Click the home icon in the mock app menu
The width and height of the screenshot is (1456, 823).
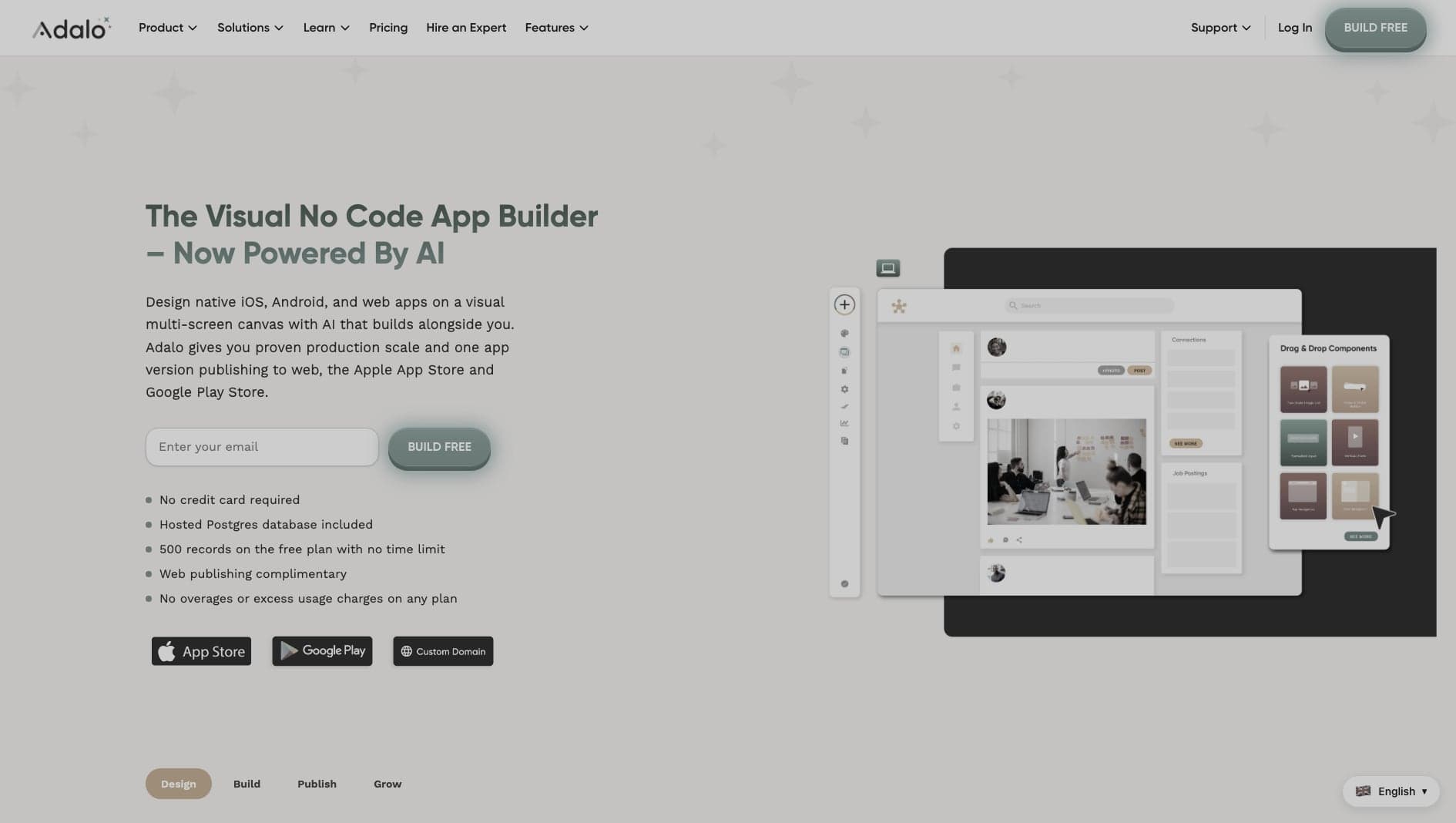tap(956, 348)
